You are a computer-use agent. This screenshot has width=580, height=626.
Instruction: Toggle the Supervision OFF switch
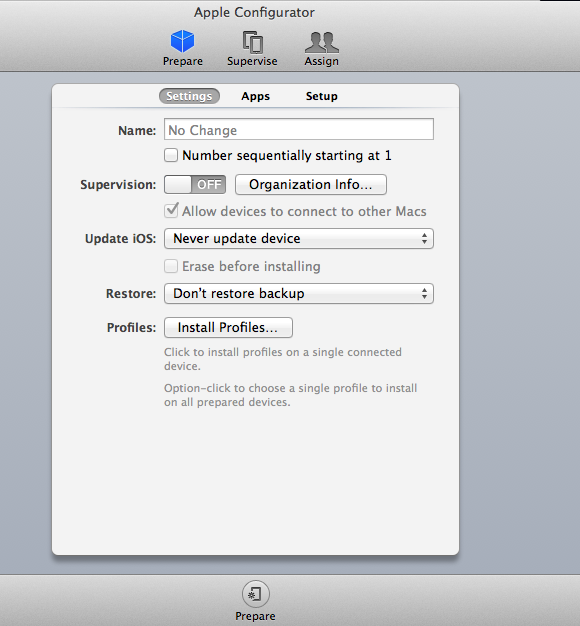tap(195, 184)
